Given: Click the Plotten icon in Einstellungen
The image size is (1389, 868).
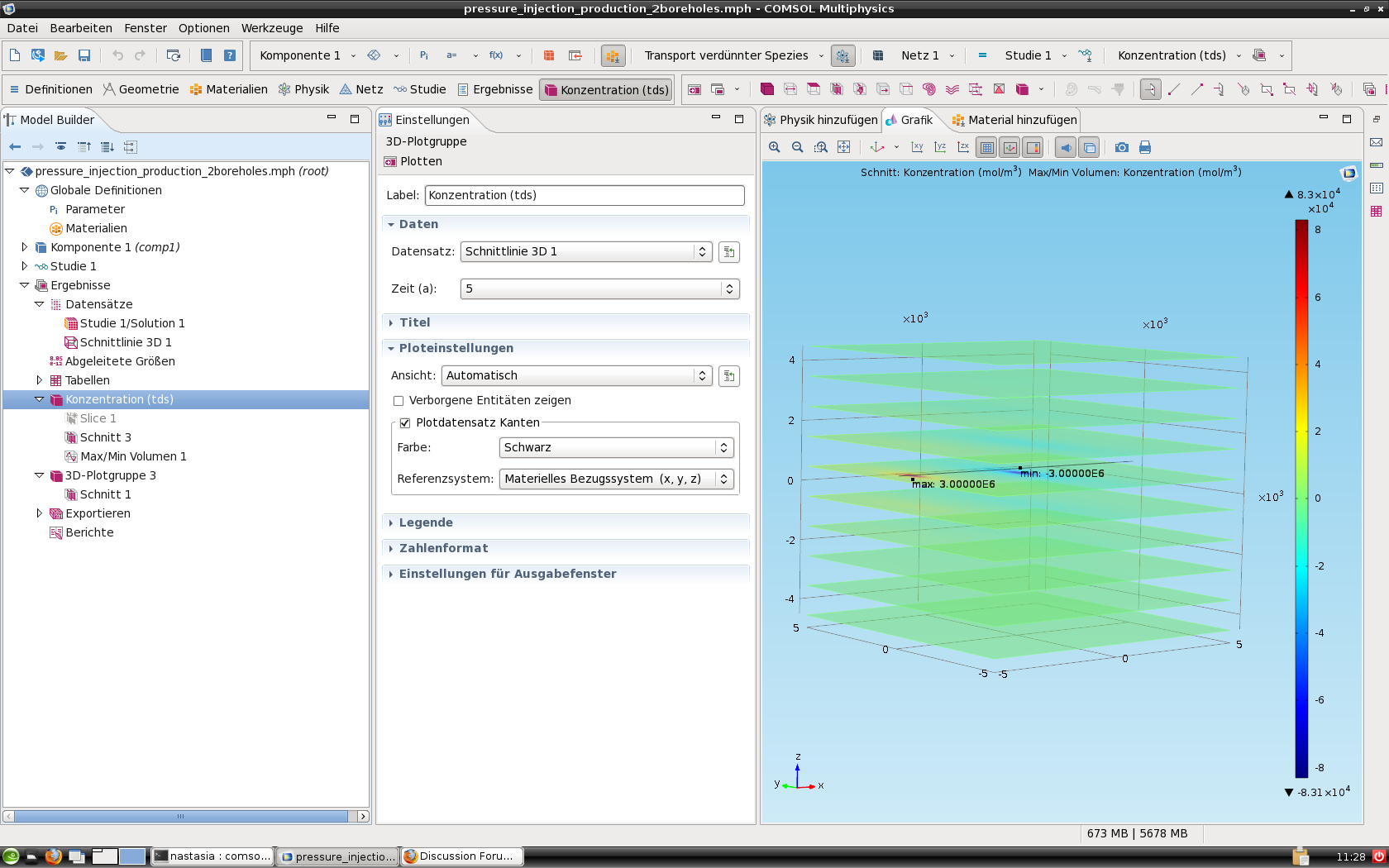Looking at the screenshot, I should coord(390,162).
